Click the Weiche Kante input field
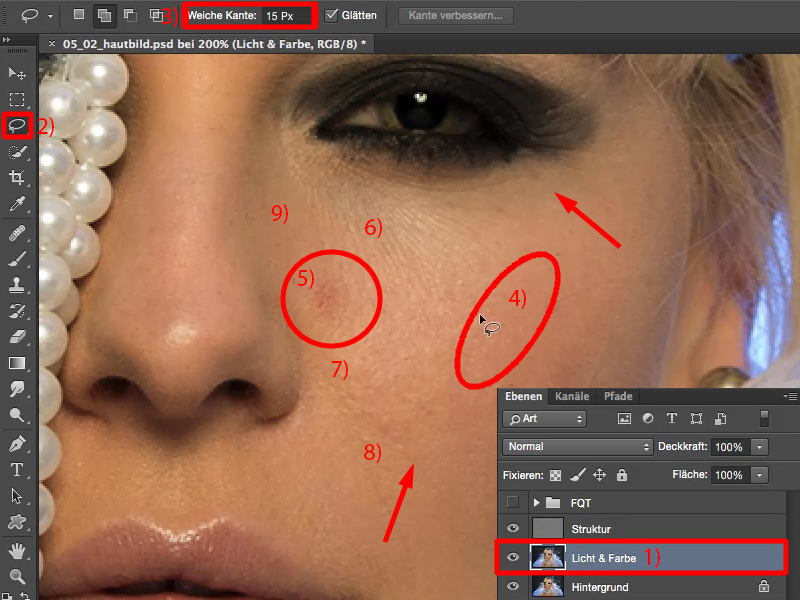This screenshot has height=600, width=800. (286, 16)
